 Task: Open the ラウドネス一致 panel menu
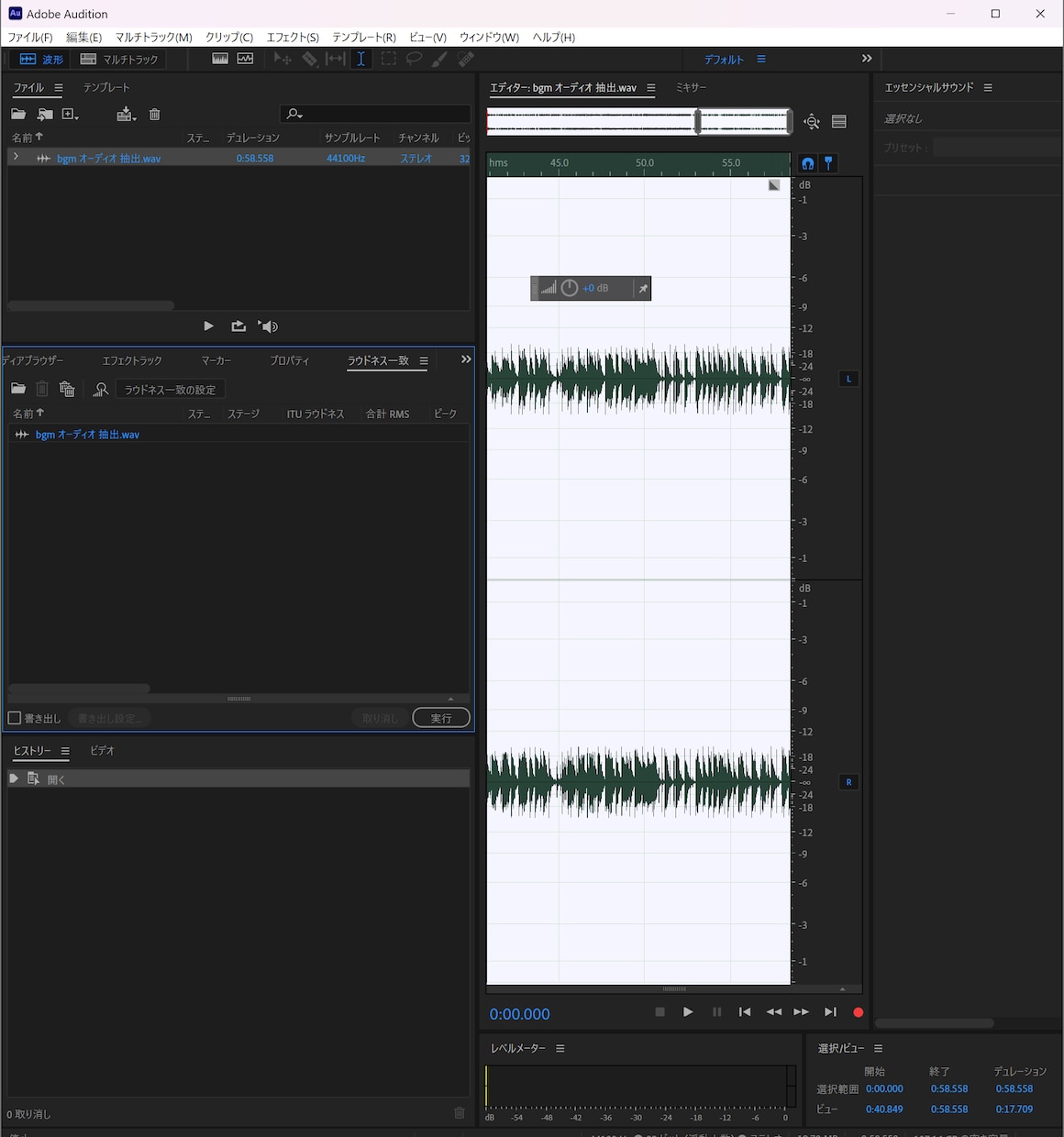click(x=424, y=361)
